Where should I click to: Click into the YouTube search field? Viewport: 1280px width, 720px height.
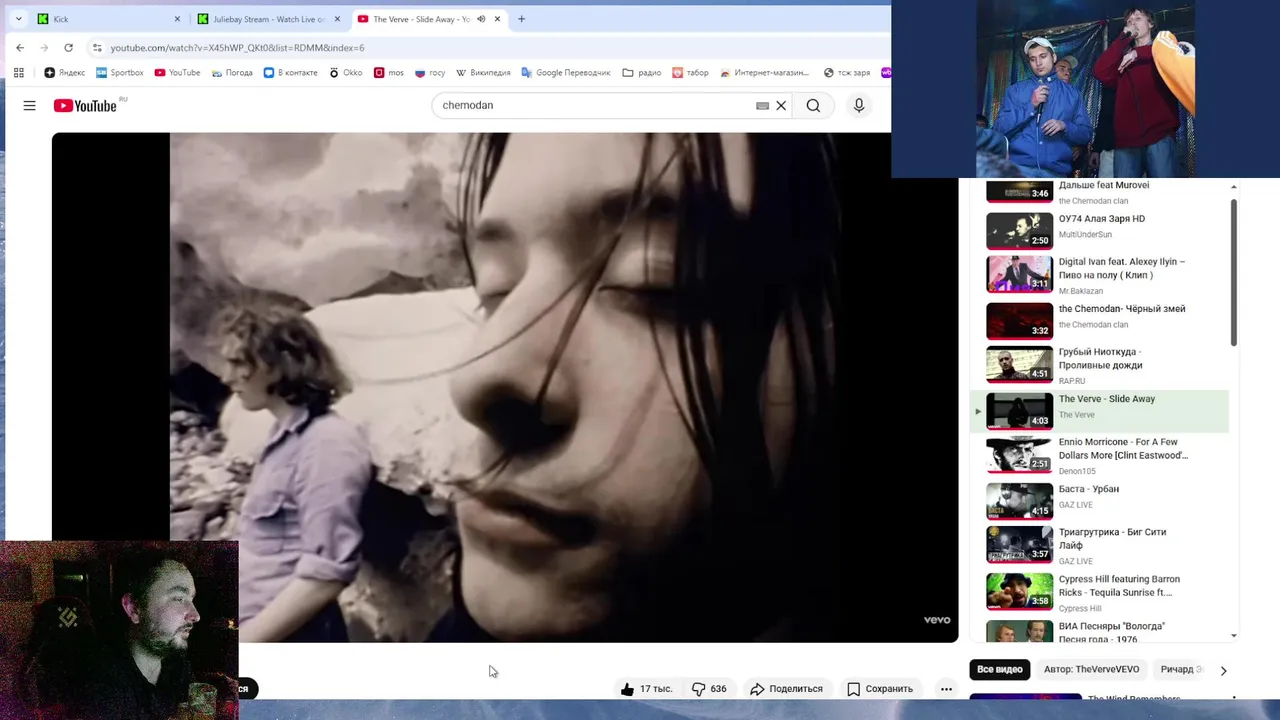(595, 105)
